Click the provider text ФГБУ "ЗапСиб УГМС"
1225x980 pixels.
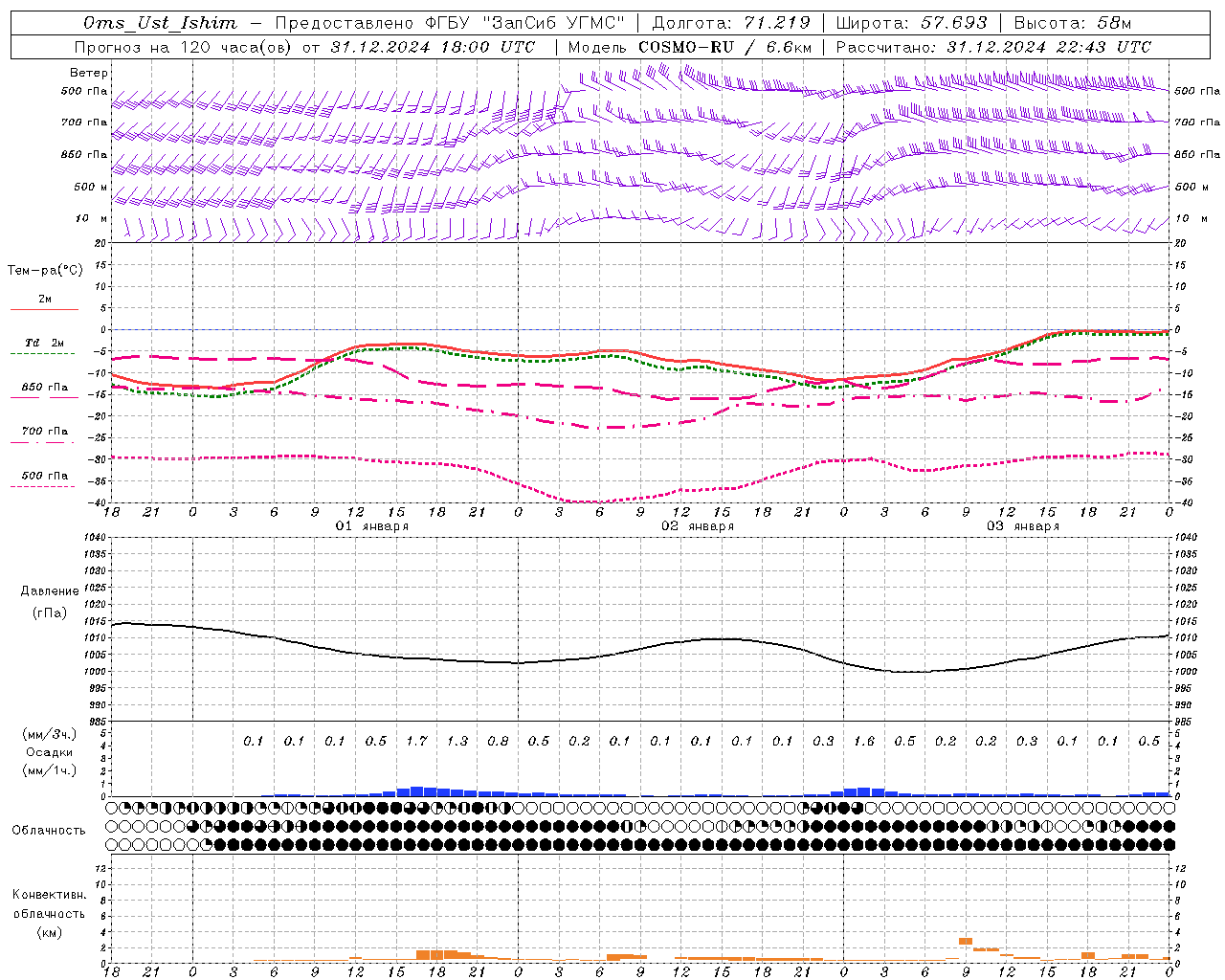click(523, 23)
